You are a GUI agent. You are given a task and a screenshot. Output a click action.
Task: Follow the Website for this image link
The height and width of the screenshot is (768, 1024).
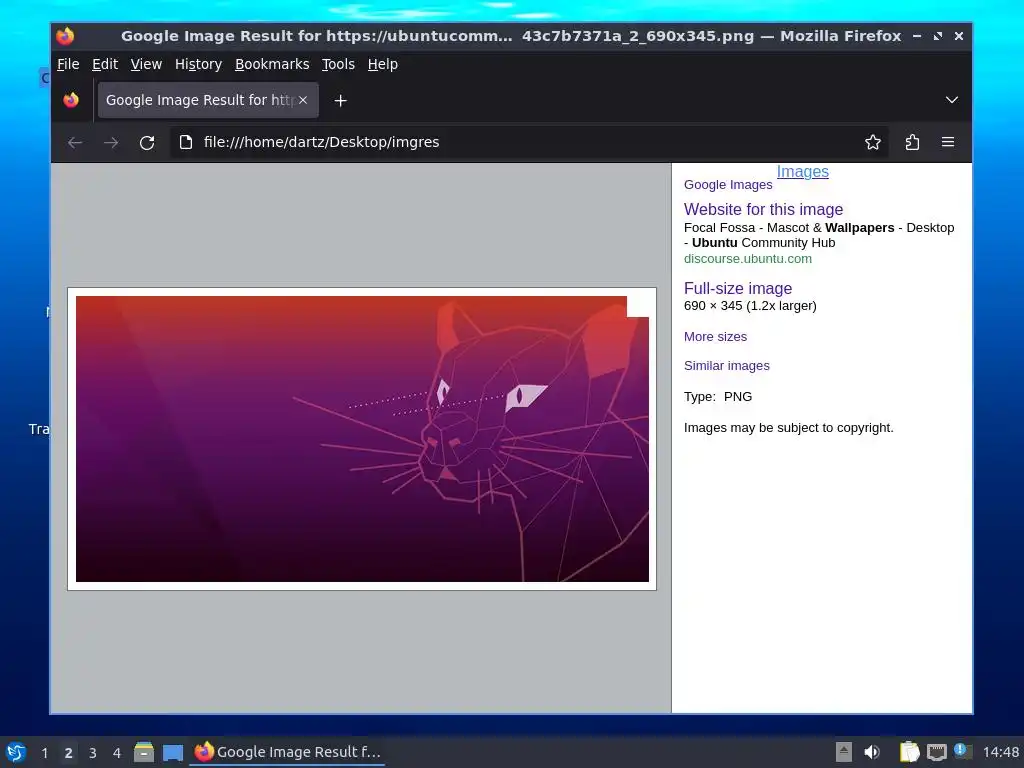coord(763,210)
